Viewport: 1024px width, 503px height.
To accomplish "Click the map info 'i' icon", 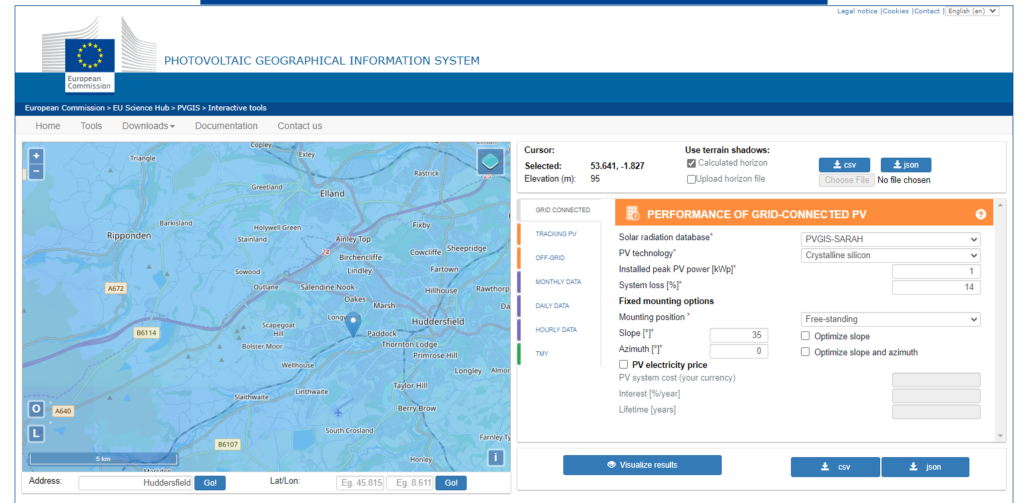I will pyautogui.click(x=495, y=457).
